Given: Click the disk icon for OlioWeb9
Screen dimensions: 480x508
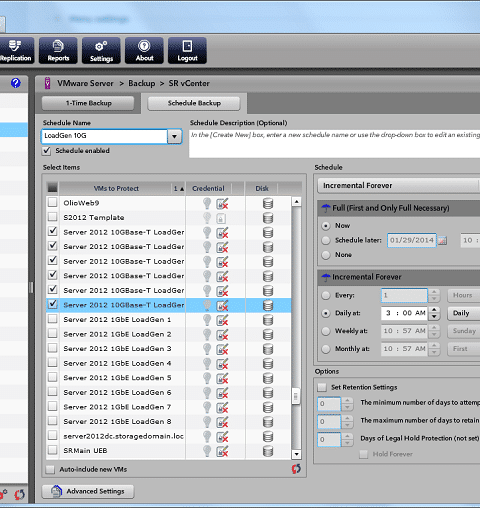Looking at the screenshot, I should (268, 203).
